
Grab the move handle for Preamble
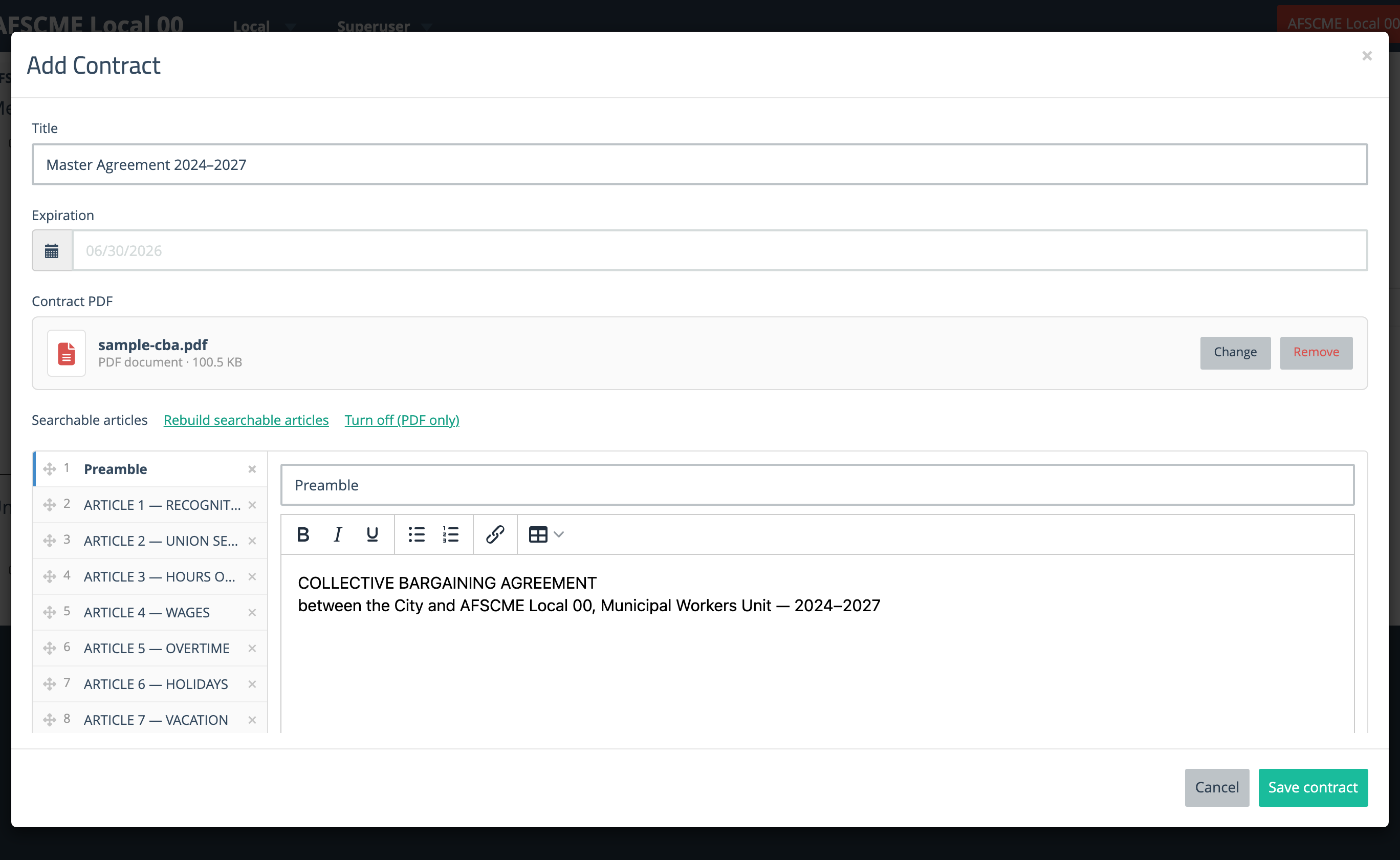[50, 469]
